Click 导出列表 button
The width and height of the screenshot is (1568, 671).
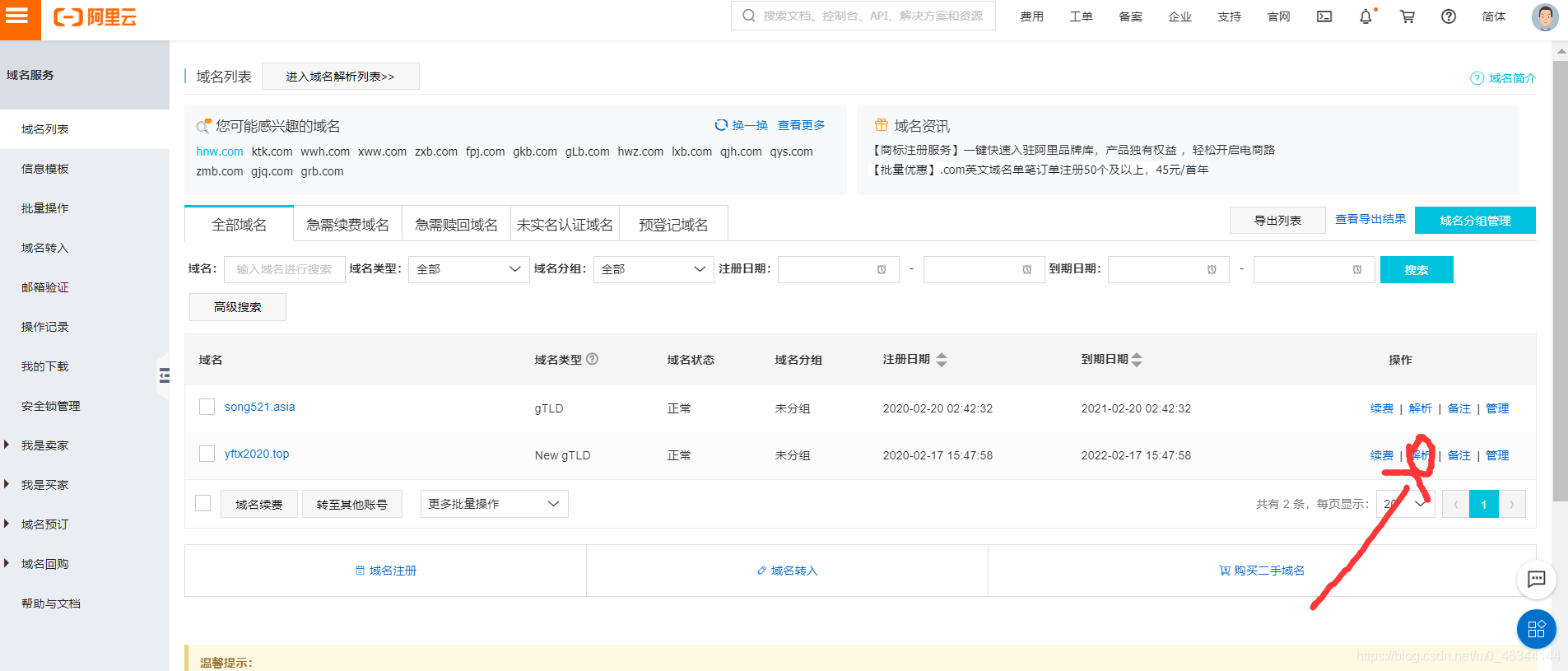[x=1277, y=221]
